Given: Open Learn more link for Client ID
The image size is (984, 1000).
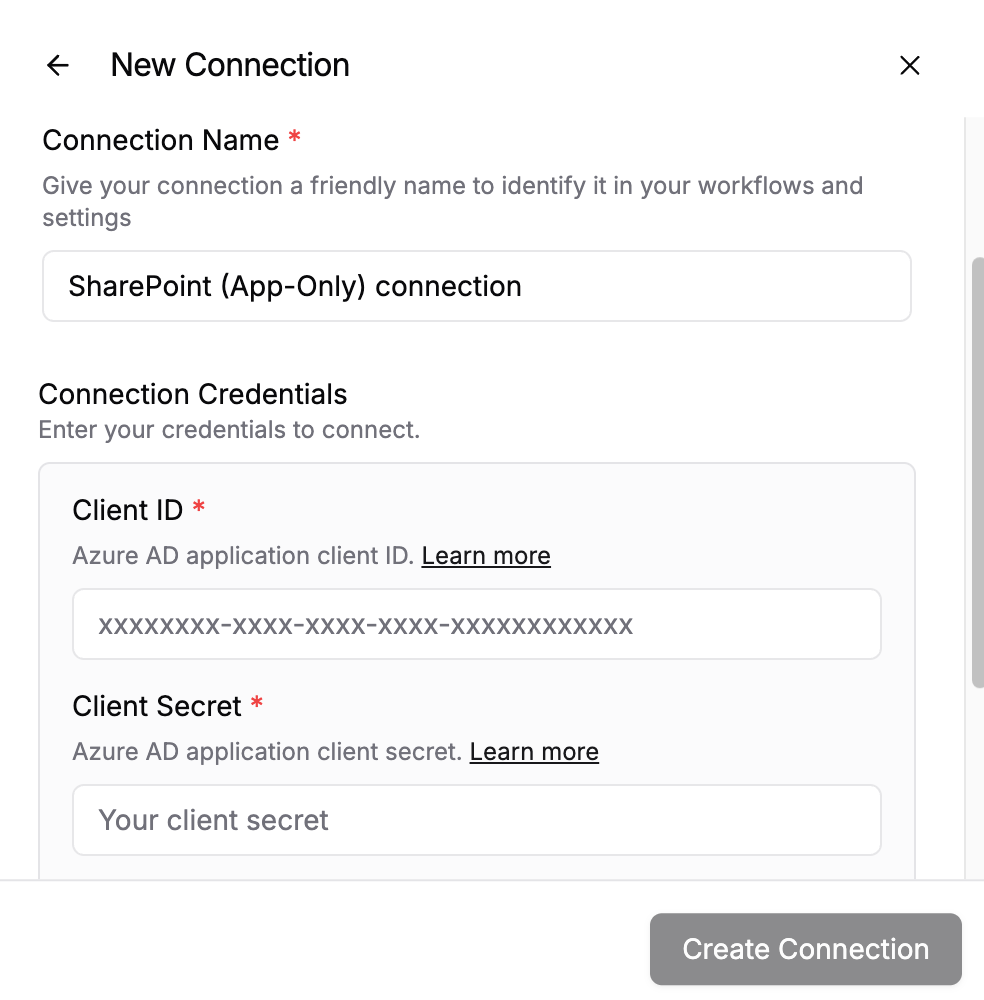Looking at the screenshot, I should tap(486, 556).
